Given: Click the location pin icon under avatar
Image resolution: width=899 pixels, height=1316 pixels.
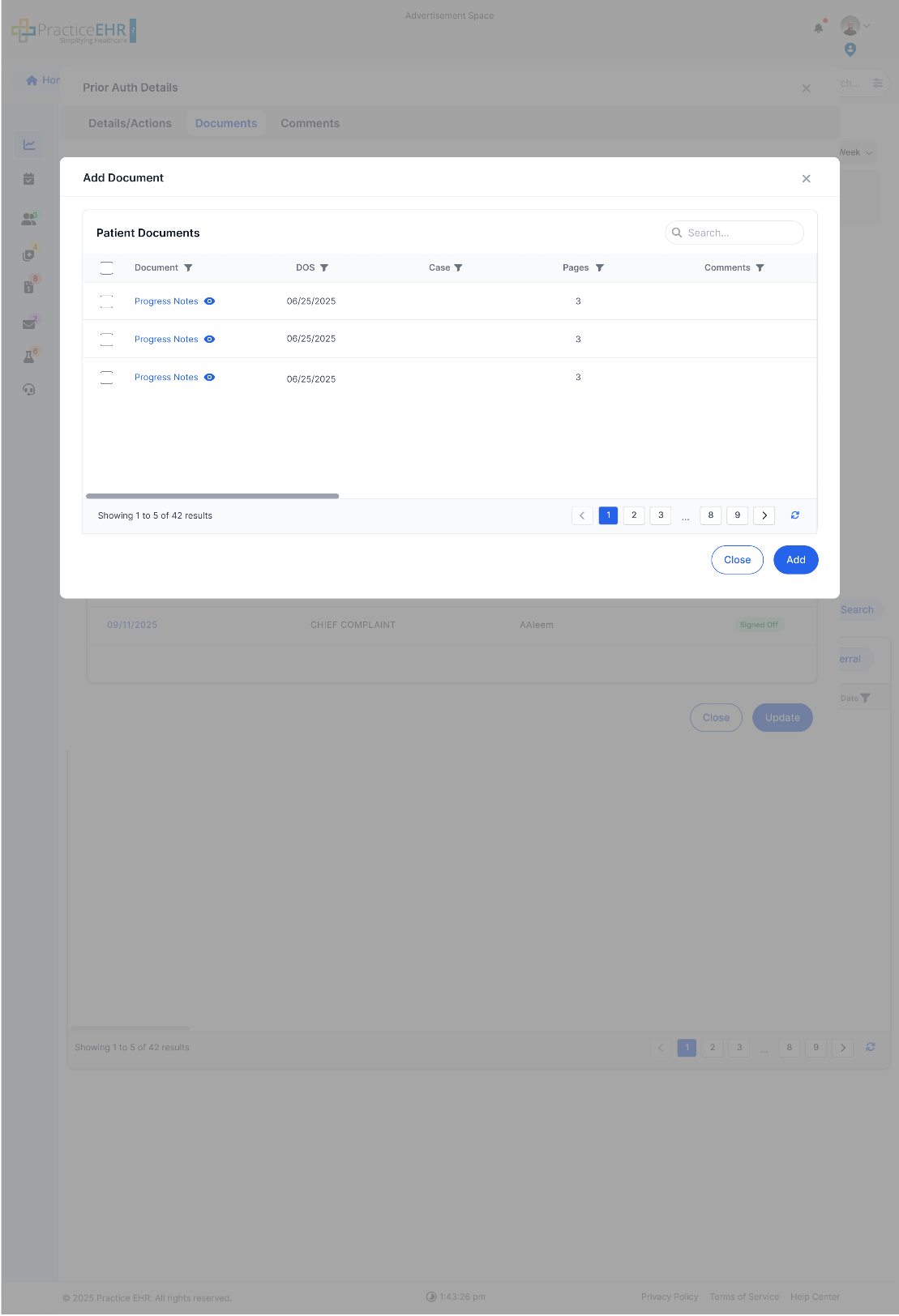Looking at the screenshot, I should point(850,50).
